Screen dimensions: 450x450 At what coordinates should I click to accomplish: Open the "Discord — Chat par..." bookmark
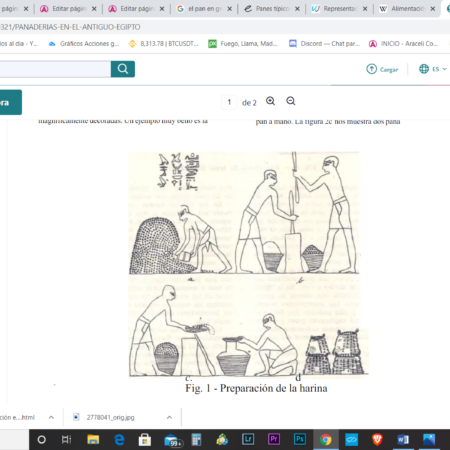click(x=324, y=44)
